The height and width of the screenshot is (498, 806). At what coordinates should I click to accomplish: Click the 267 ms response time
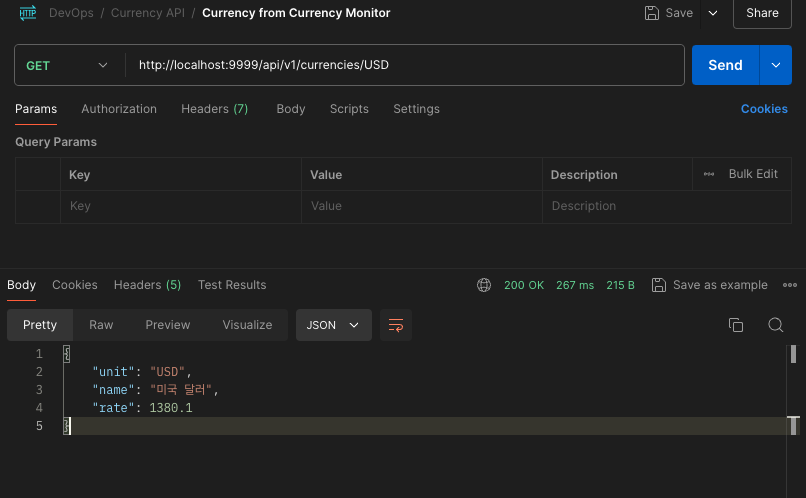pyautogui.click(x=575, y=285)
